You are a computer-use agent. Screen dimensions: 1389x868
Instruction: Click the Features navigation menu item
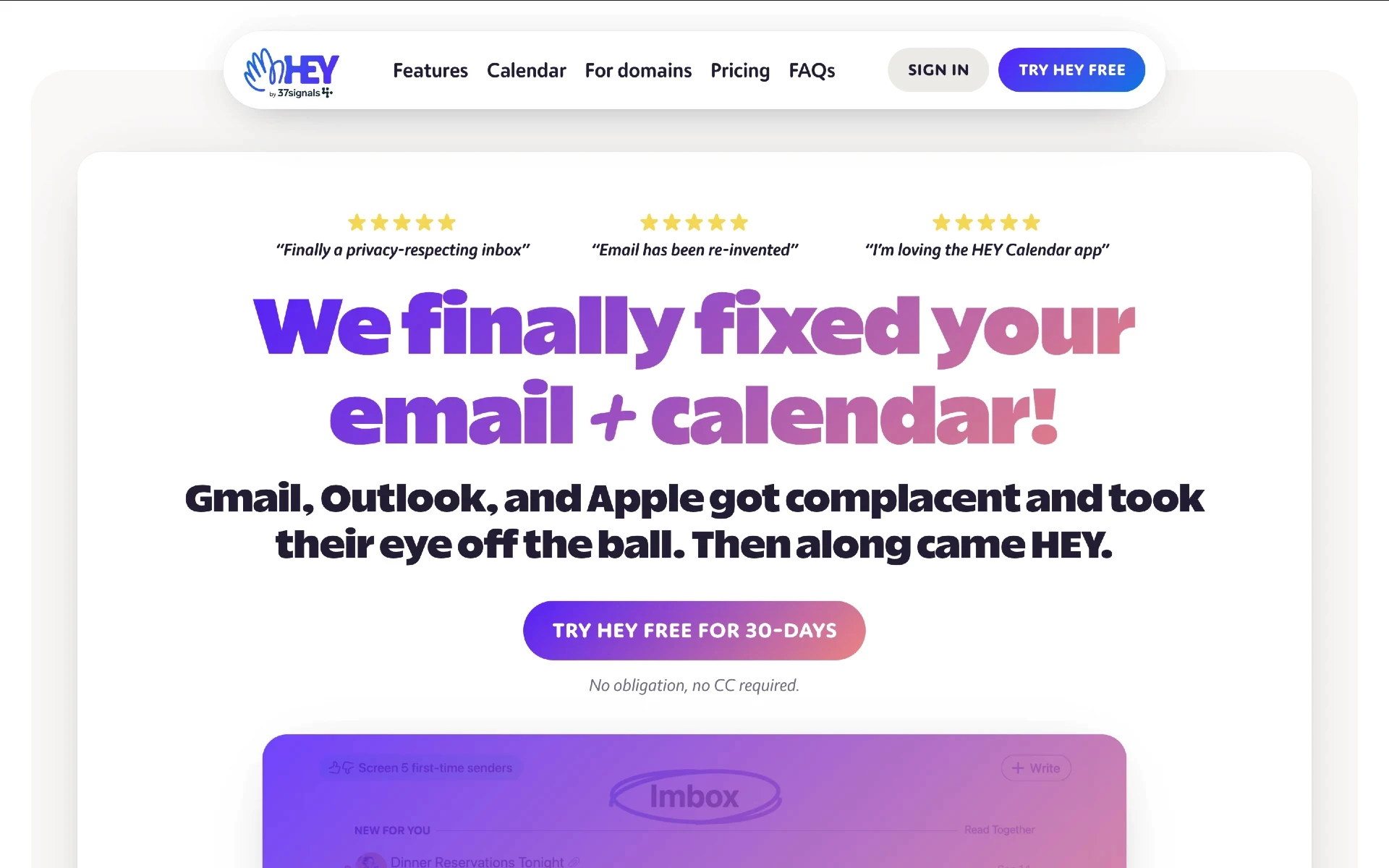(430, 70)
